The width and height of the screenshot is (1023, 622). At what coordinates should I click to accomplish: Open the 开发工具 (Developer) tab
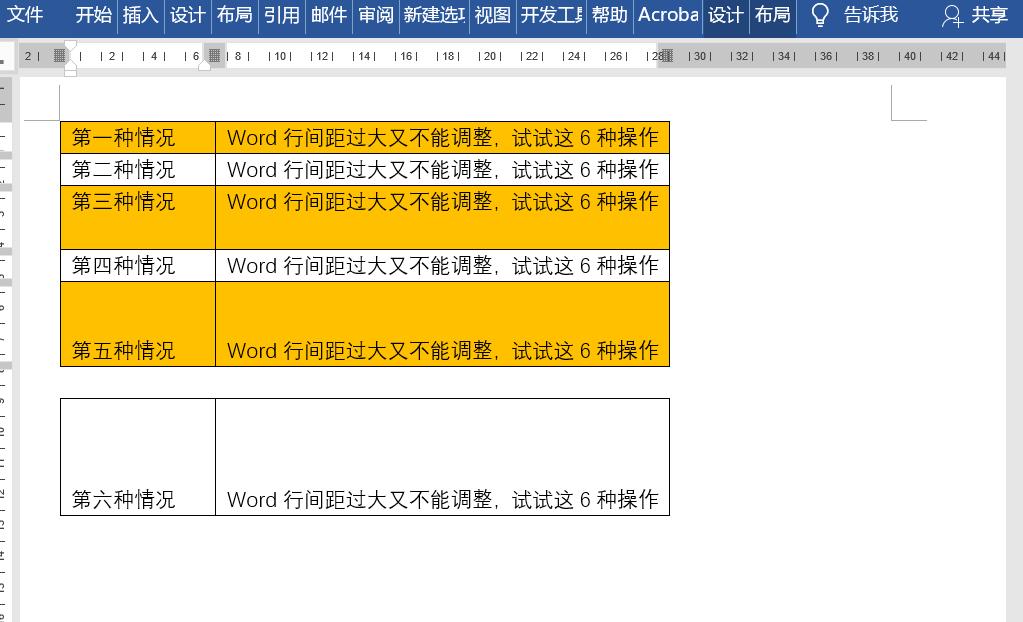(x=549, y=16)
